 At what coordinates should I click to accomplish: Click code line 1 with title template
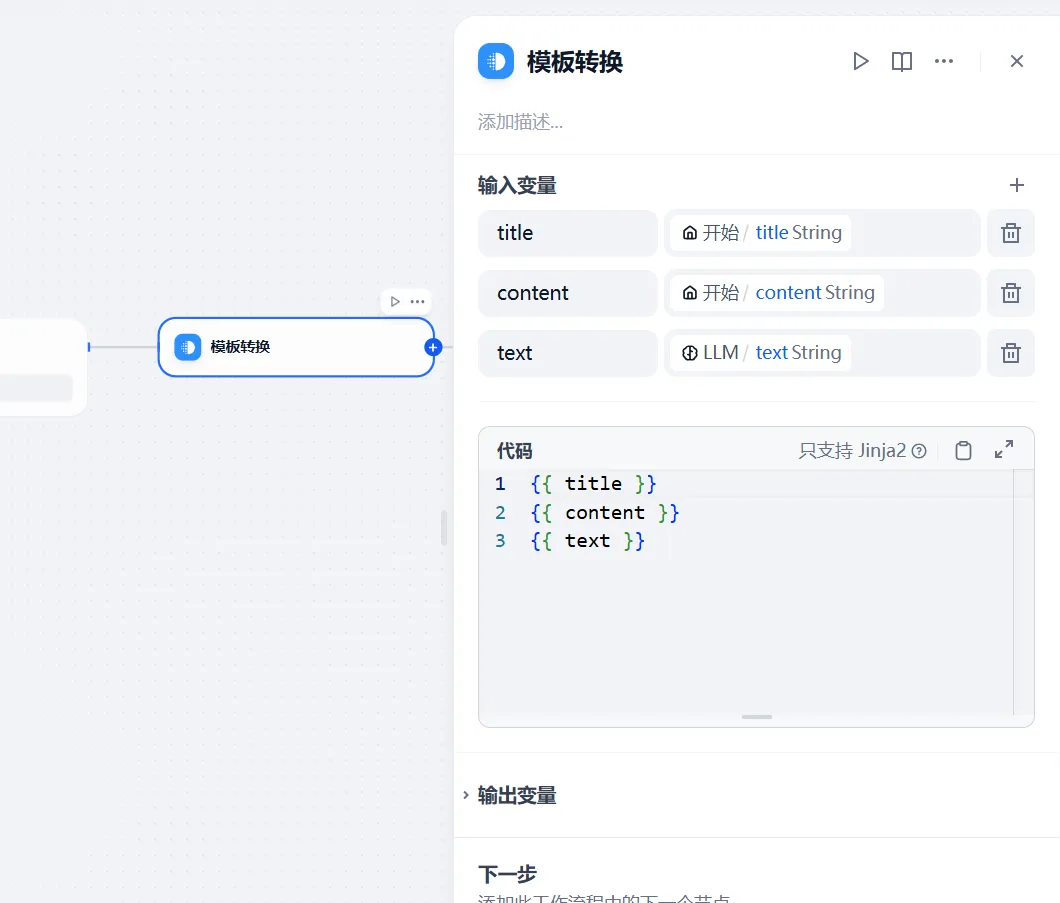[594, 484]
